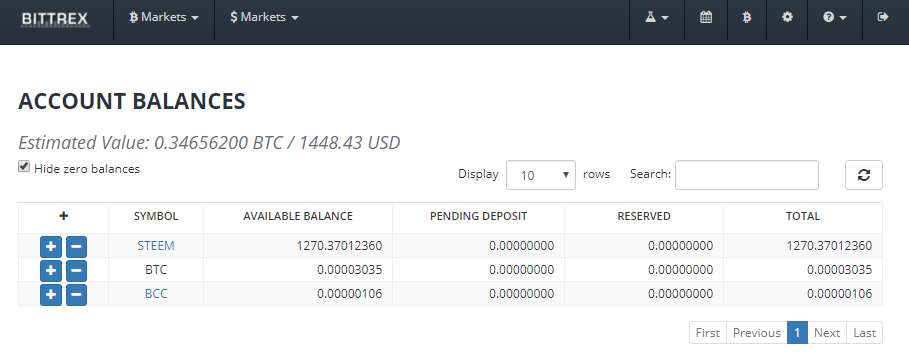Viewport: 909px width, 360px height.
Task: Click the plus deposit button for BTC
Action: tap(50, 270)
